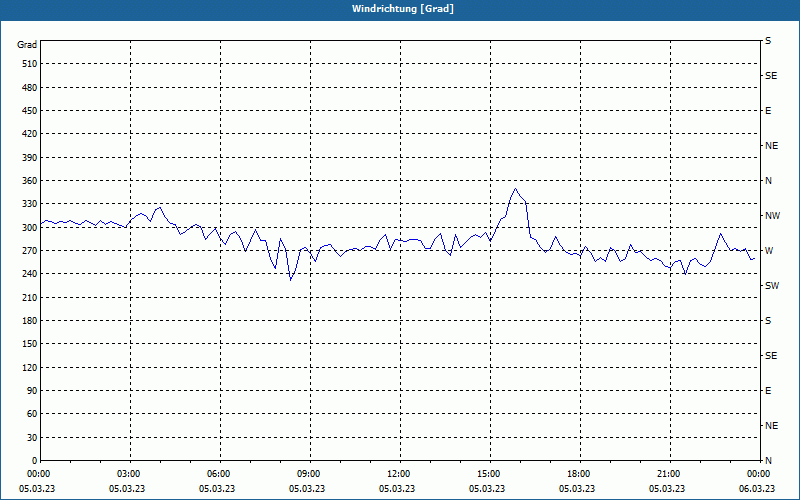Click the 120 y-axis value
Image resolution: width=800 pixels, height=500 pixels.
point(30,367)
